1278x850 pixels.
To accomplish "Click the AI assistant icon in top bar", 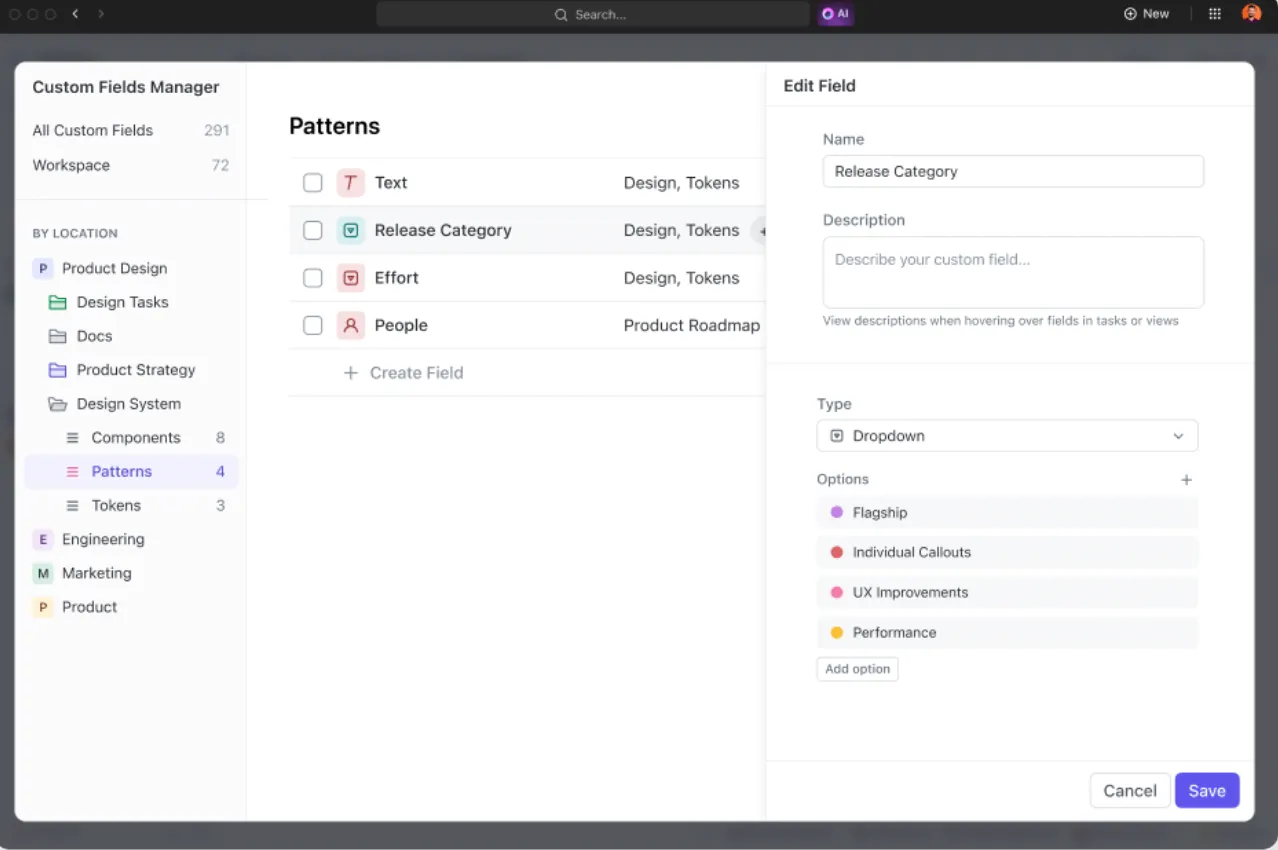I will (835, 14).
